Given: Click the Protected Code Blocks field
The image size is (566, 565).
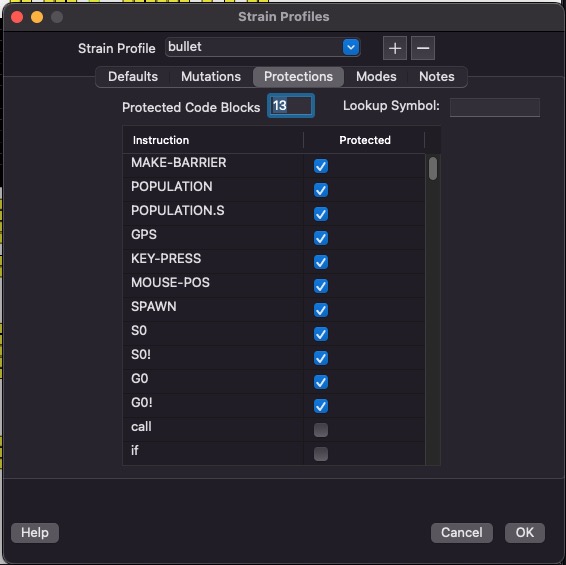Looking at the screenshot, I should pos(291,106).
